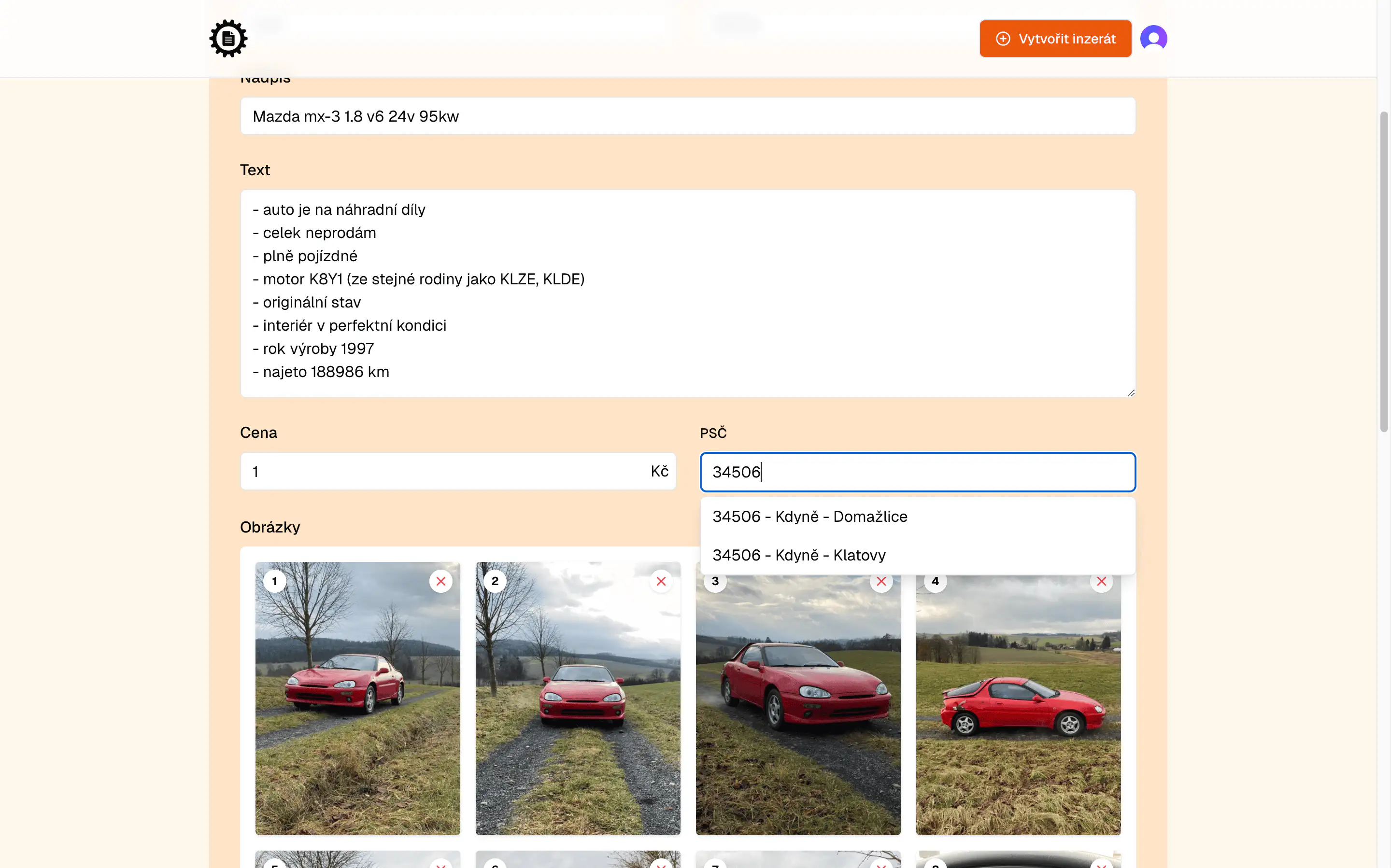
Task: Click the textarea resize handle
Action: [x=1132, y=392]
